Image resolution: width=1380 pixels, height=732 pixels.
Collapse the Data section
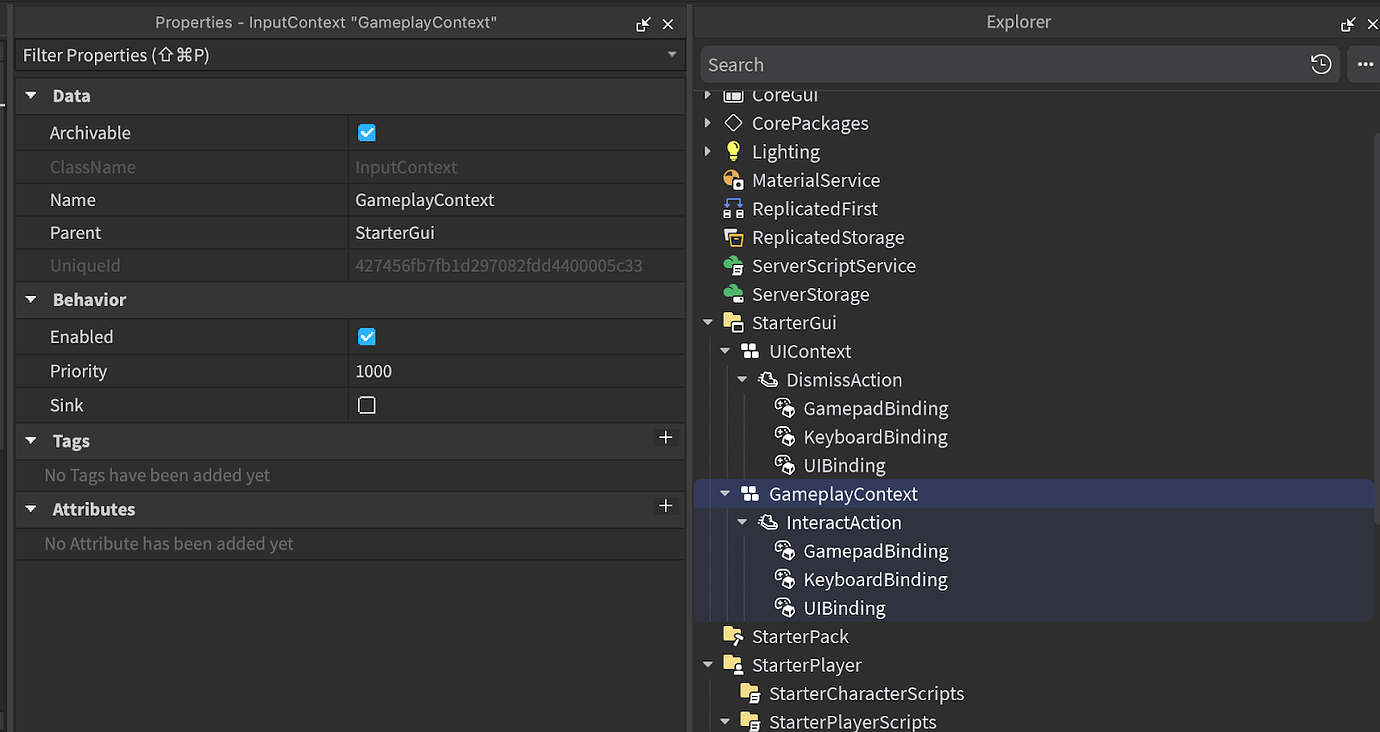click(x=31, y=96)
